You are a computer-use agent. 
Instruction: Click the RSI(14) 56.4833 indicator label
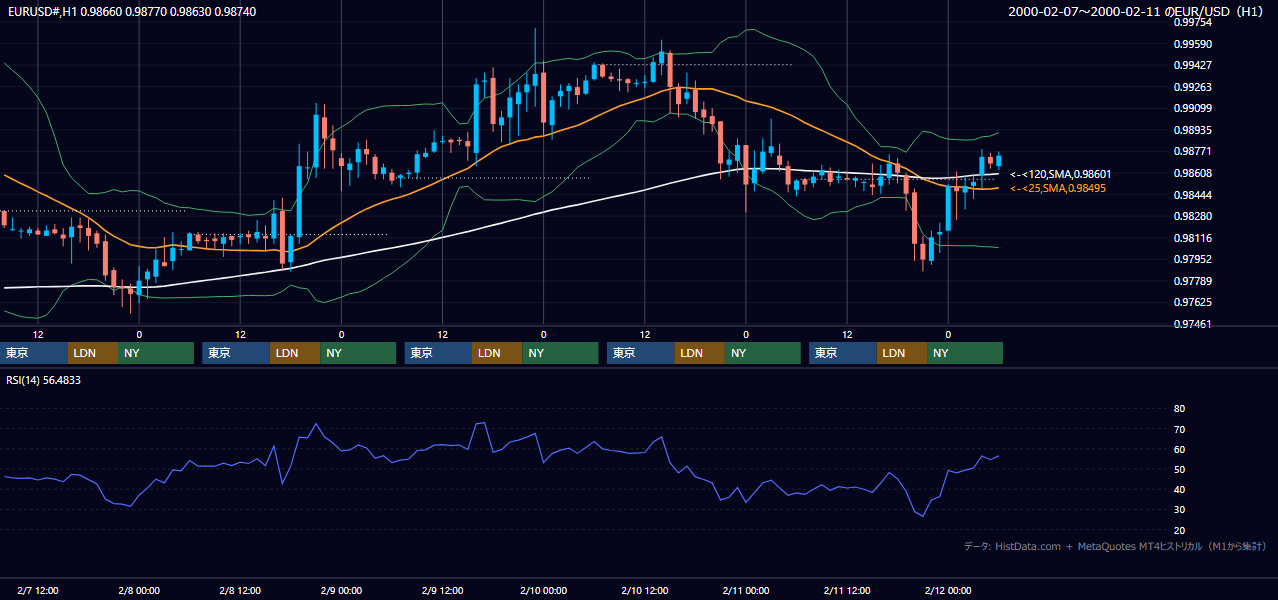coord(43,380)
